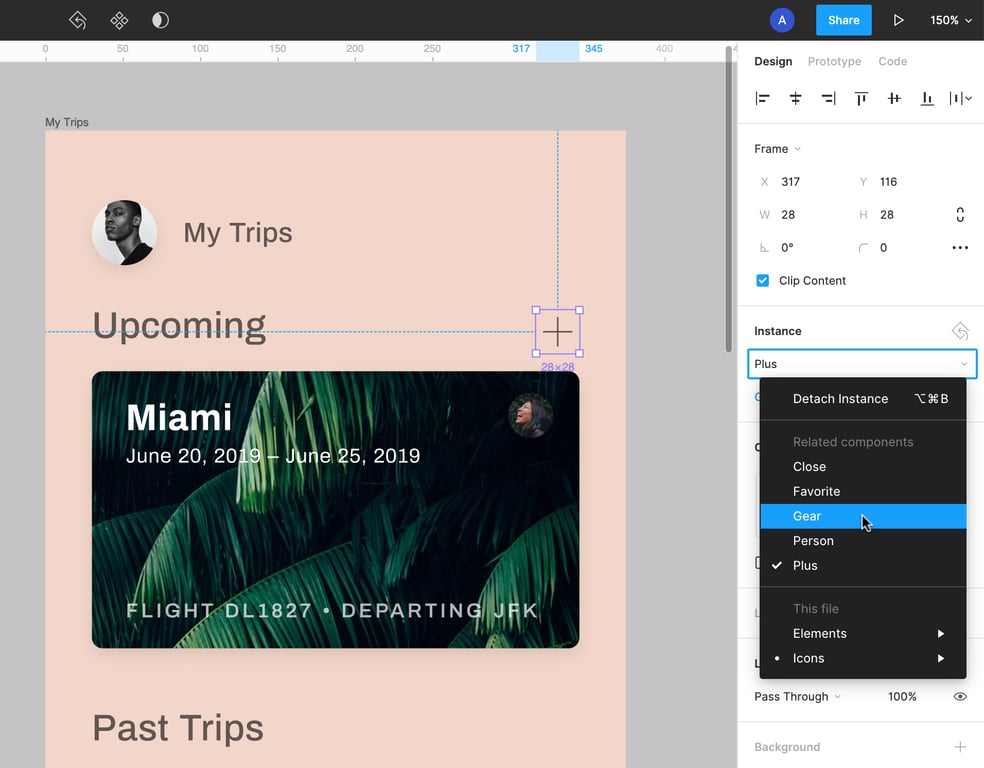
Task: Click the blue Share button
Action: pyautogui.click(x=843, y=20)
